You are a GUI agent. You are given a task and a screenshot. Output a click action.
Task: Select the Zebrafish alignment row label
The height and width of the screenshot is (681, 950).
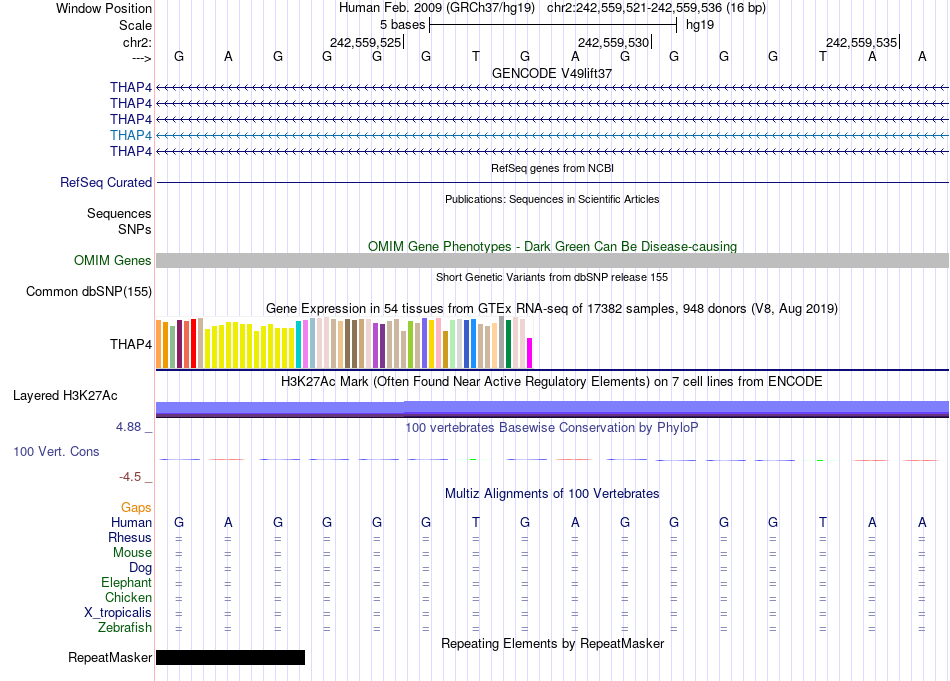125,627
